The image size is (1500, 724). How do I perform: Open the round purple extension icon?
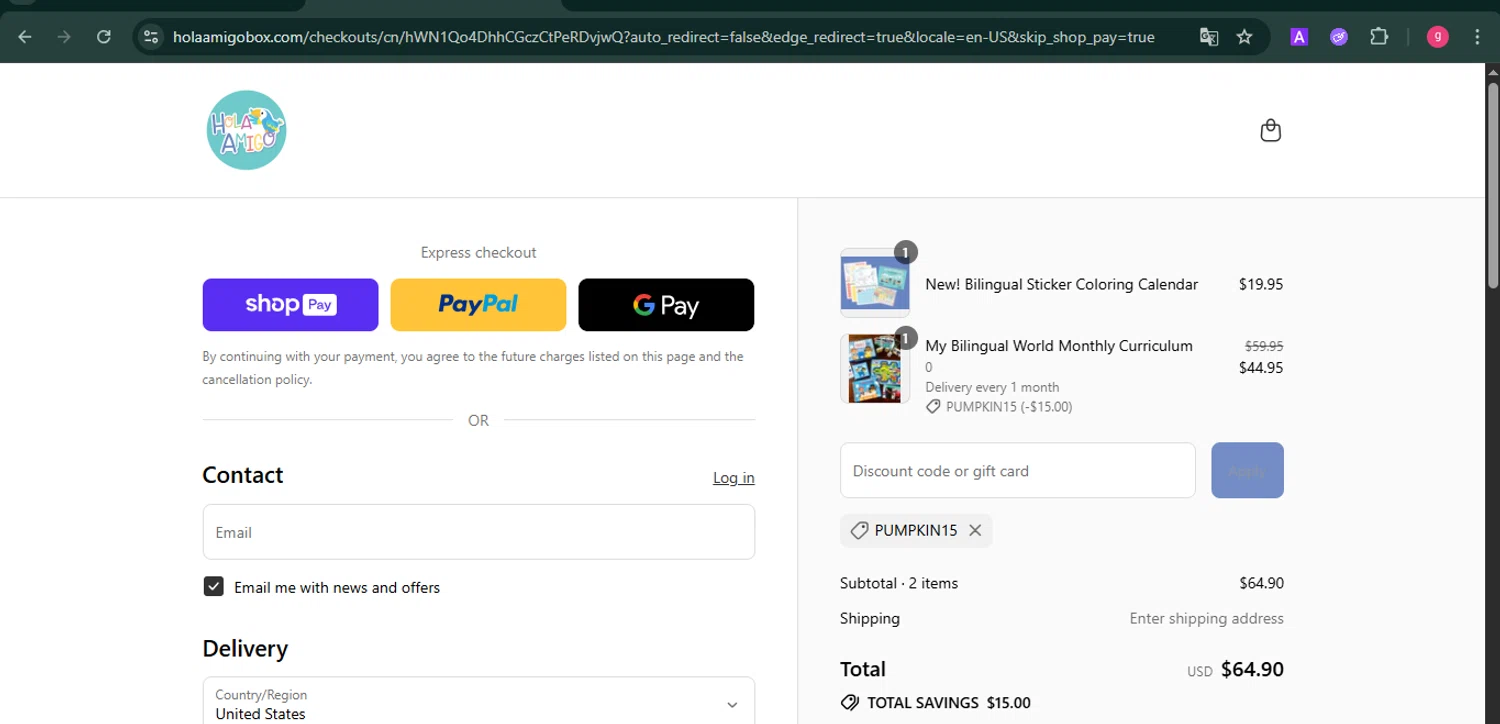click(1339, 37)
